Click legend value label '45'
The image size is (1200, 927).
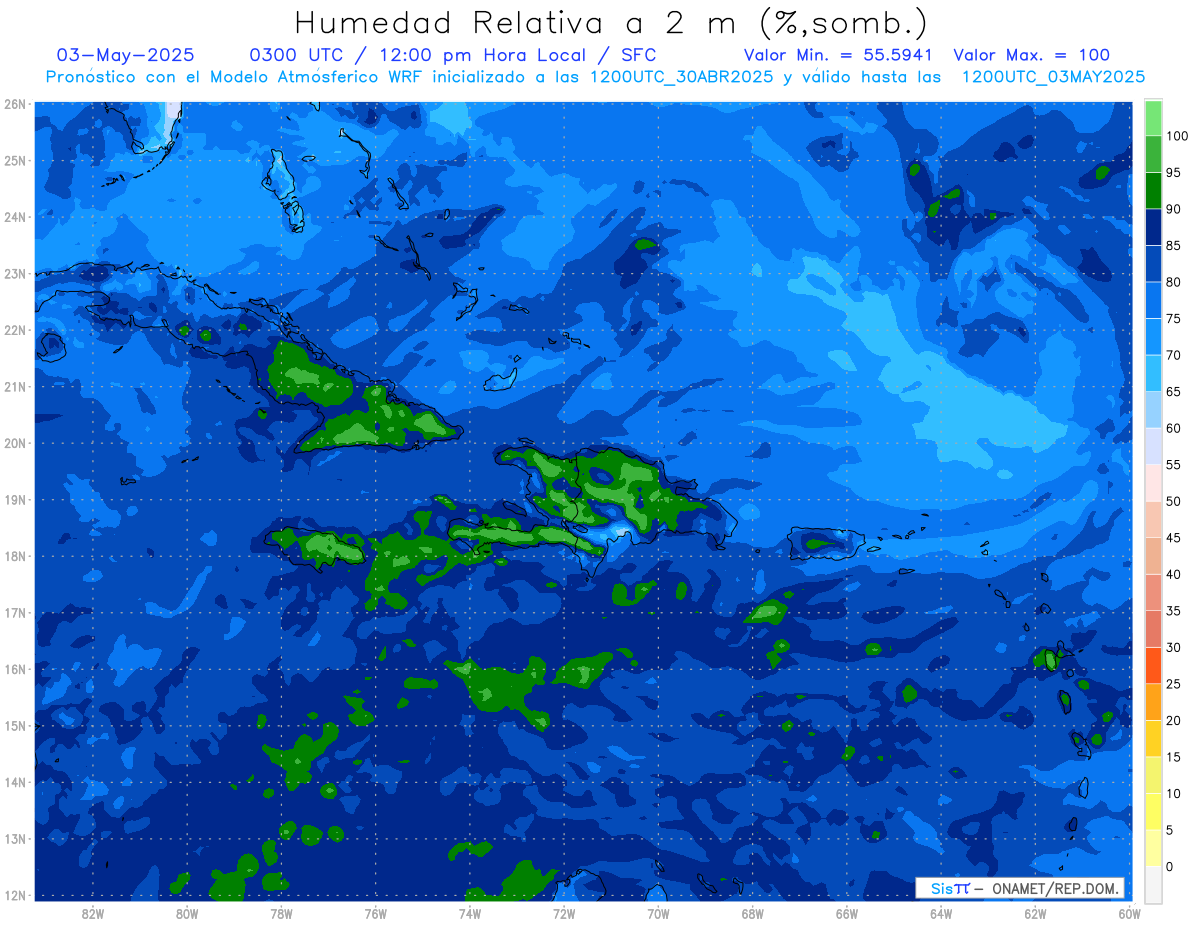click(x=1173, y=538)
